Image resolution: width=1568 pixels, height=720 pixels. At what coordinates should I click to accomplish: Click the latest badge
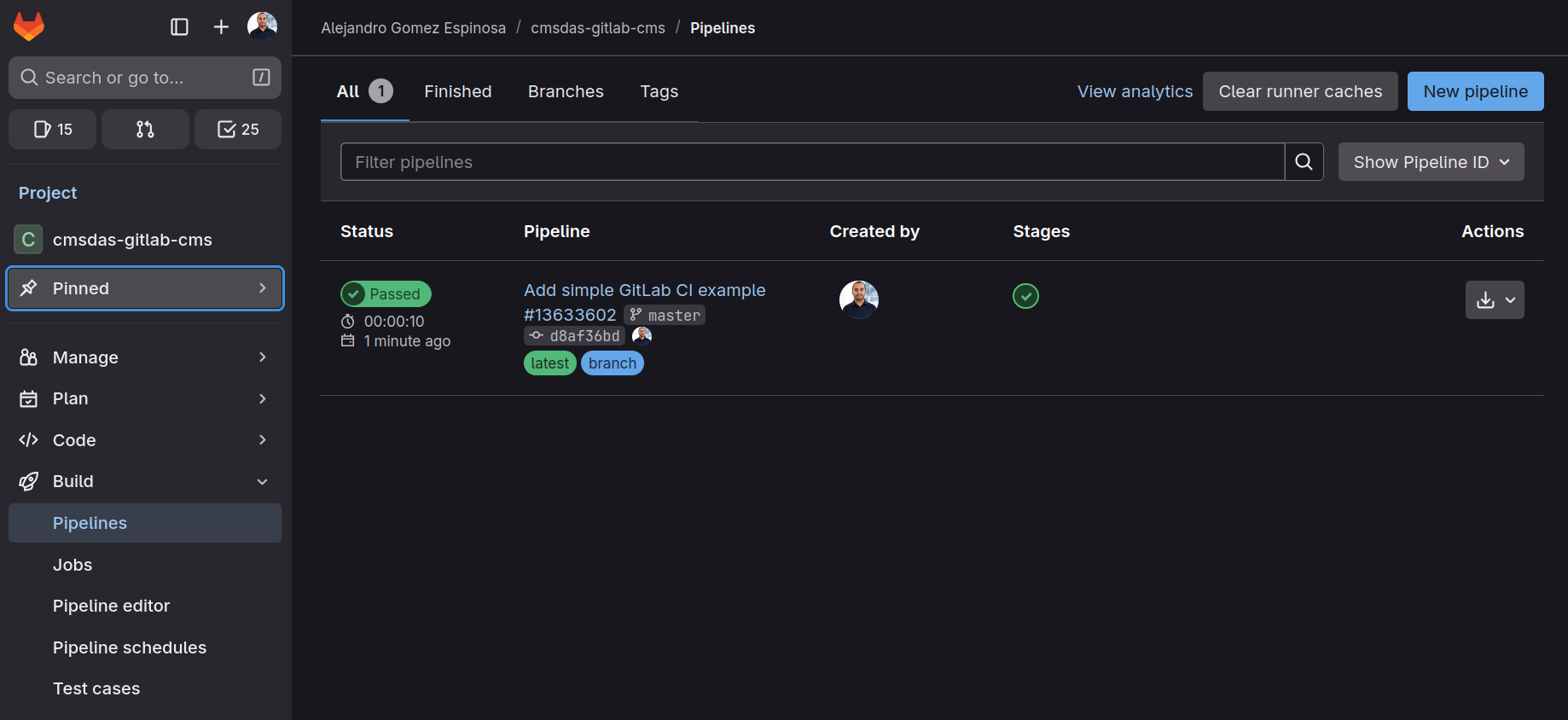pos(549,363)
